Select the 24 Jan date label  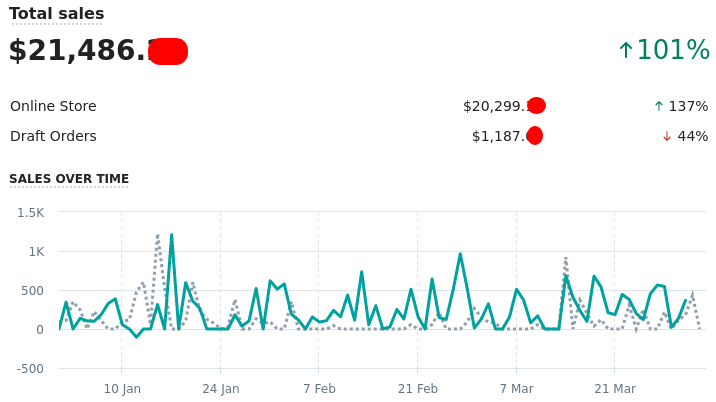[221, 389]
